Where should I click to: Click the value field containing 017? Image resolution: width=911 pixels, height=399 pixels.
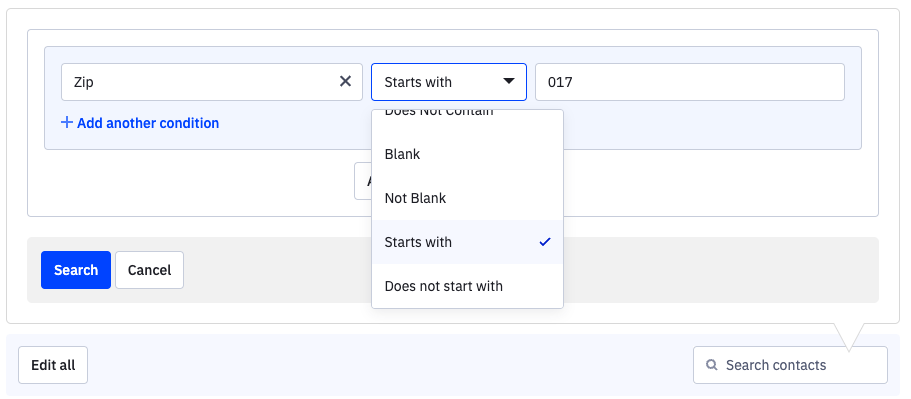690,82
